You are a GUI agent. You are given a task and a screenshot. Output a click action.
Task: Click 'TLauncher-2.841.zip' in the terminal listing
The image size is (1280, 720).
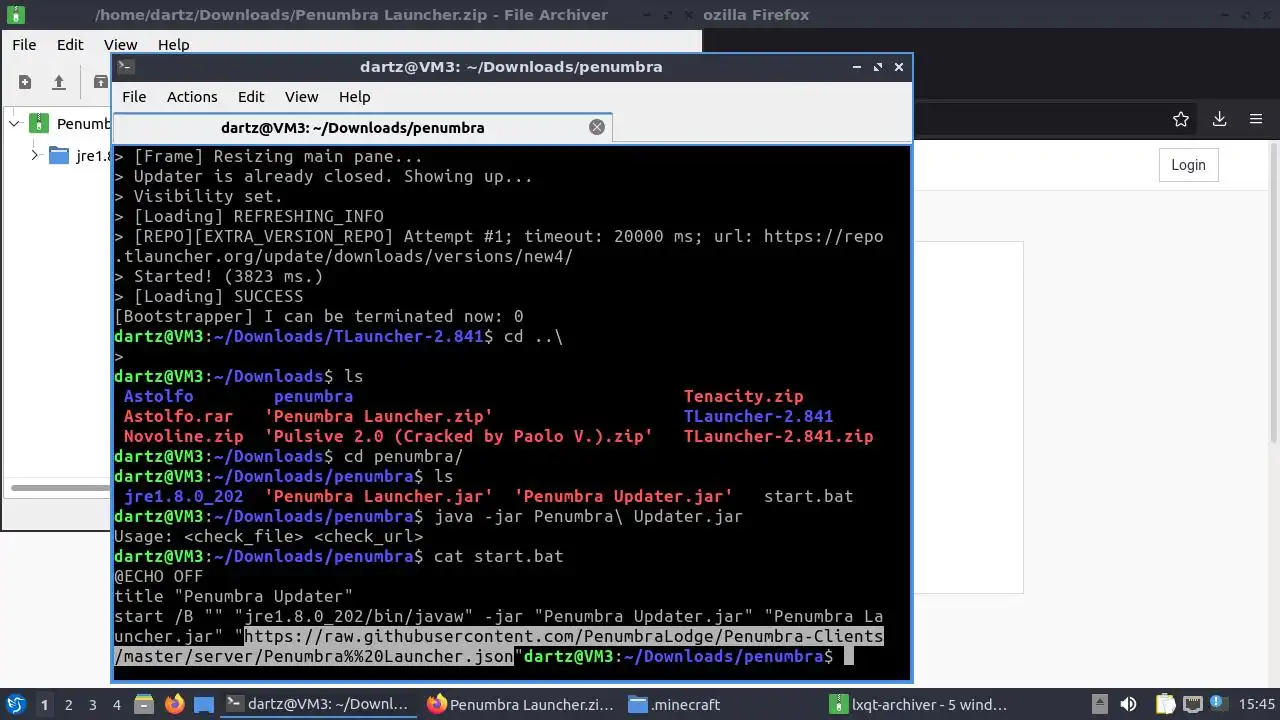tap(778, 436)
